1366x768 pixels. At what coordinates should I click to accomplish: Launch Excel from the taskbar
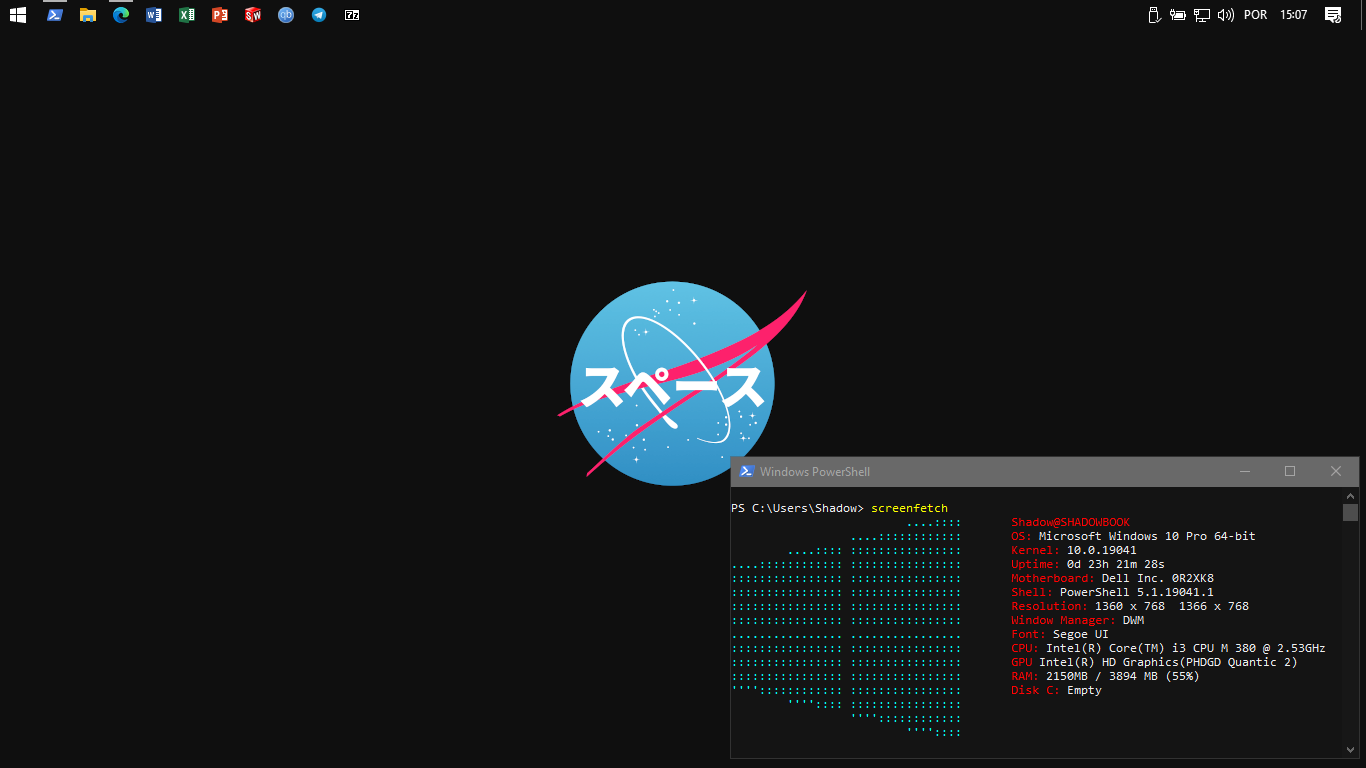tap(187, 15)
